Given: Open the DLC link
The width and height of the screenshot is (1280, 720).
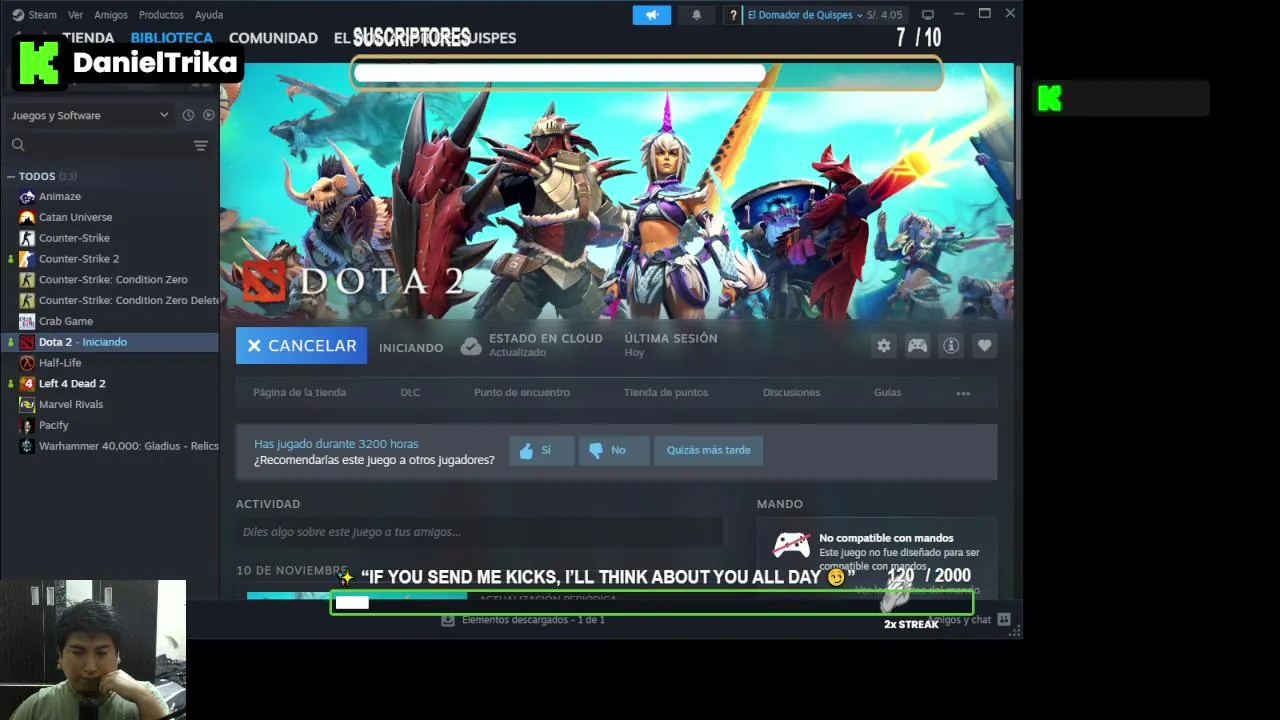Looking at the screenshot, I should pyautogui.click(x=410, y=393).
